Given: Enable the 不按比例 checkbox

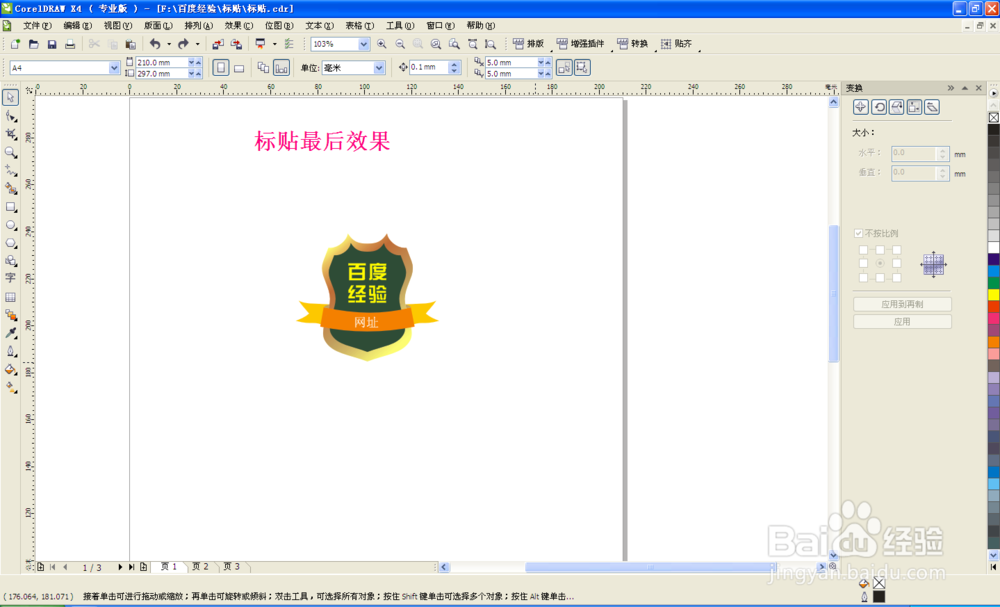Looking at the screenshot, I should pyautogui.click(x=858, y=232).
